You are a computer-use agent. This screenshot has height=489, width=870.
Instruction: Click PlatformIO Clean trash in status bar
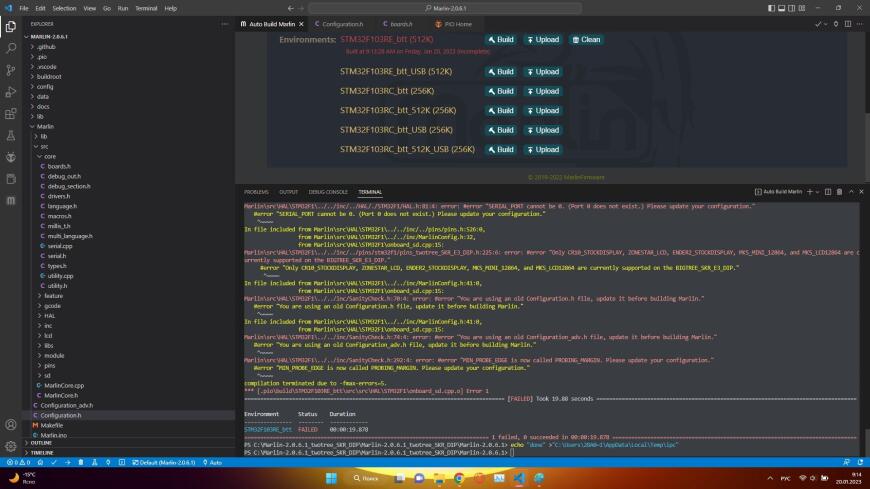coord(81,462)
